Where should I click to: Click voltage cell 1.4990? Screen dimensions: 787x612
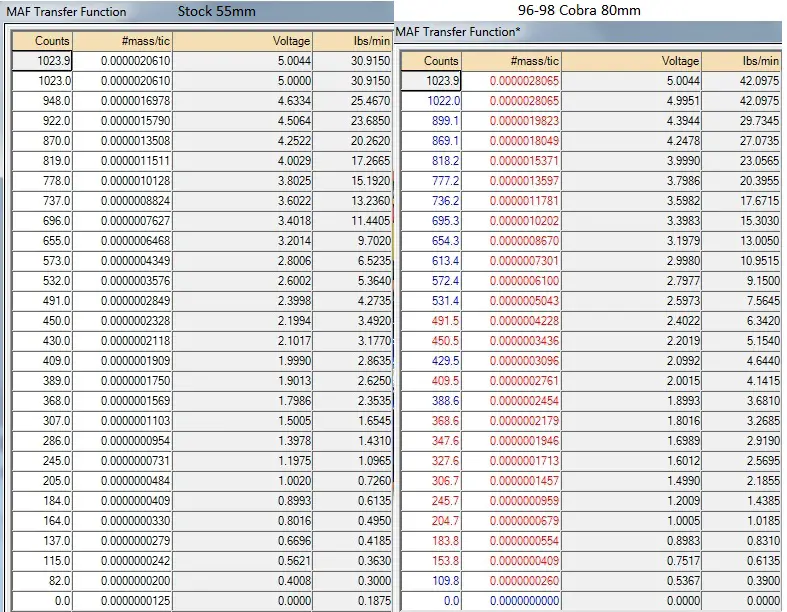click(x=631, y=481)
